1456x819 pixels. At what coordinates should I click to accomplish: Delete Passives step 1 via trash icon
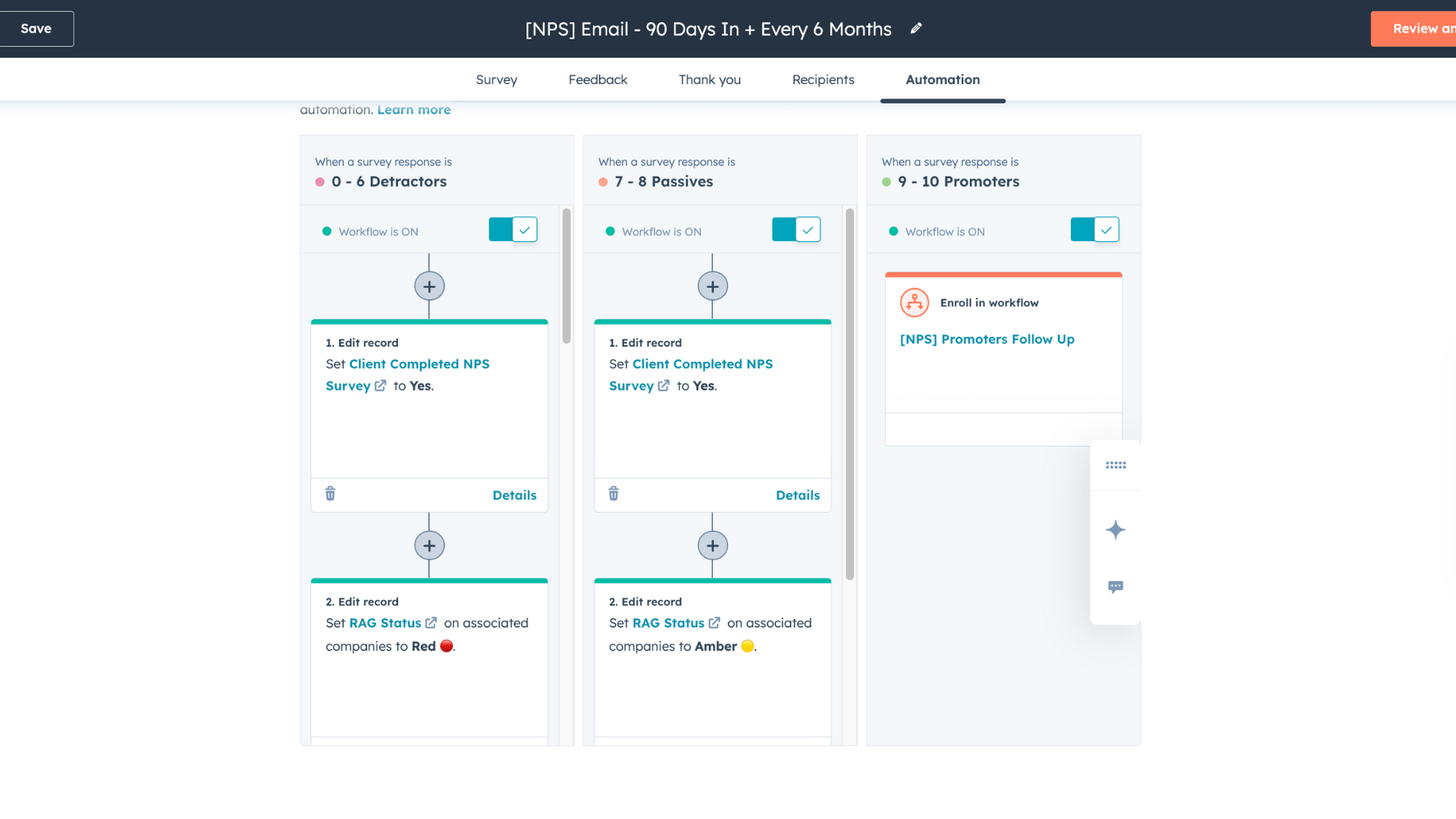coord(613,494)
